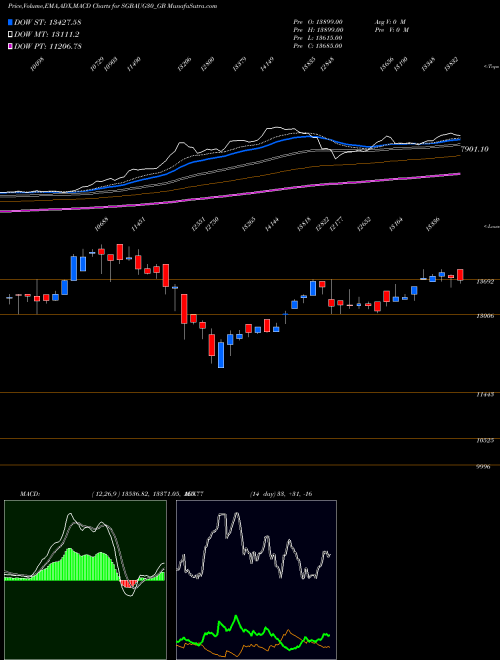
Task: Click the last red candle on the right
Action: tap(460, 275)
